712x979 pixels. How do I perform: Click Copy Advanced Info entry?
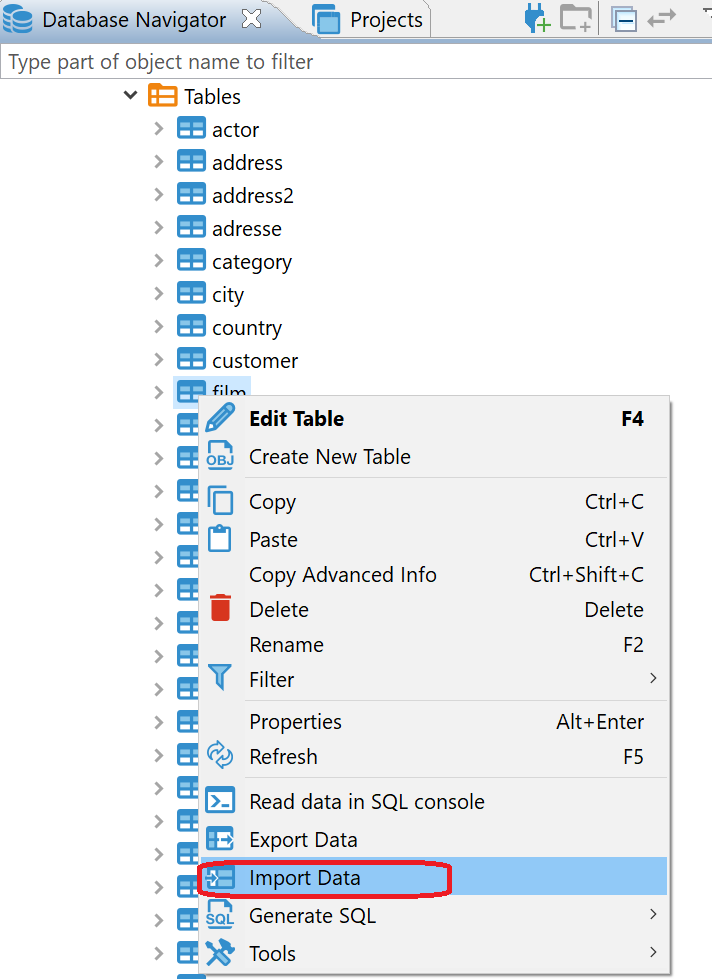(343, 575)
